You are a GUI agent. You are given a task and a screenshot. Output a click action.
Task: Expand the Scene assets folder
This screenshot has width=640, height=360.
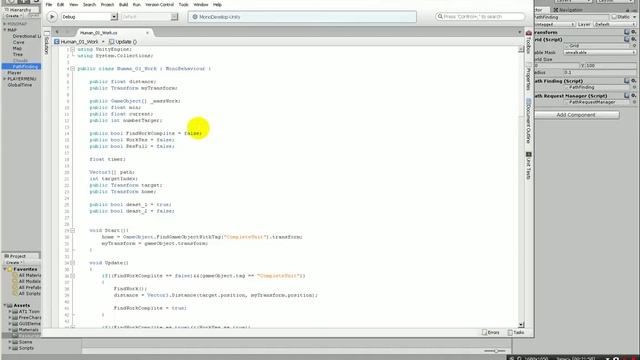click(x=10, y=342)
